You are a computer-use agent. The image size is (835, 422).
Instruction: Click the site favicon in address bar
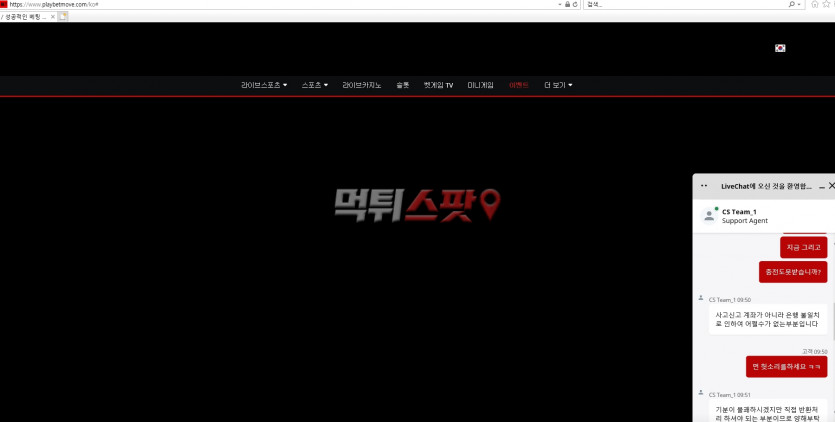(x=4, y=4)
